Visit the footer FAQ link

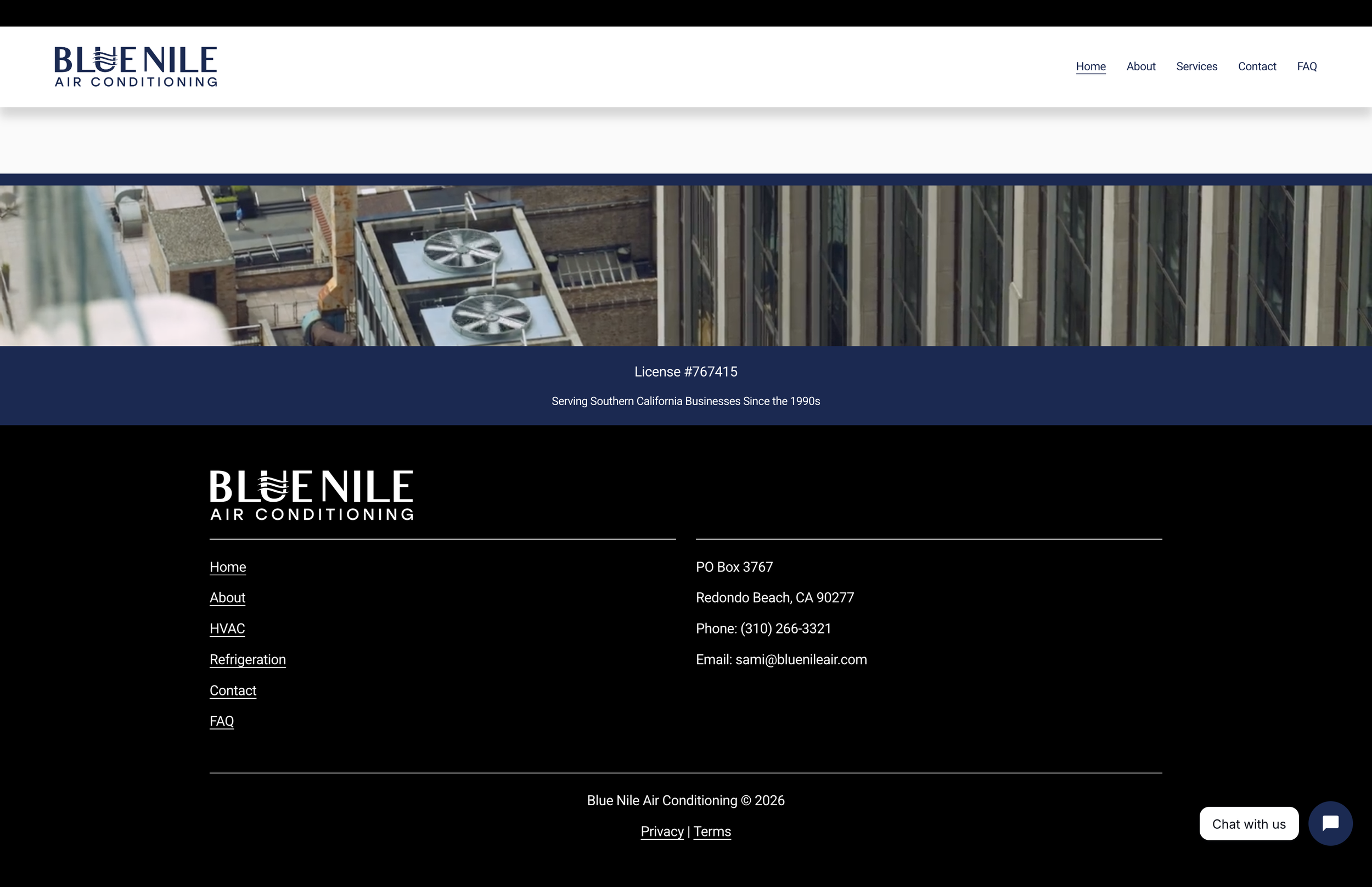222,721
